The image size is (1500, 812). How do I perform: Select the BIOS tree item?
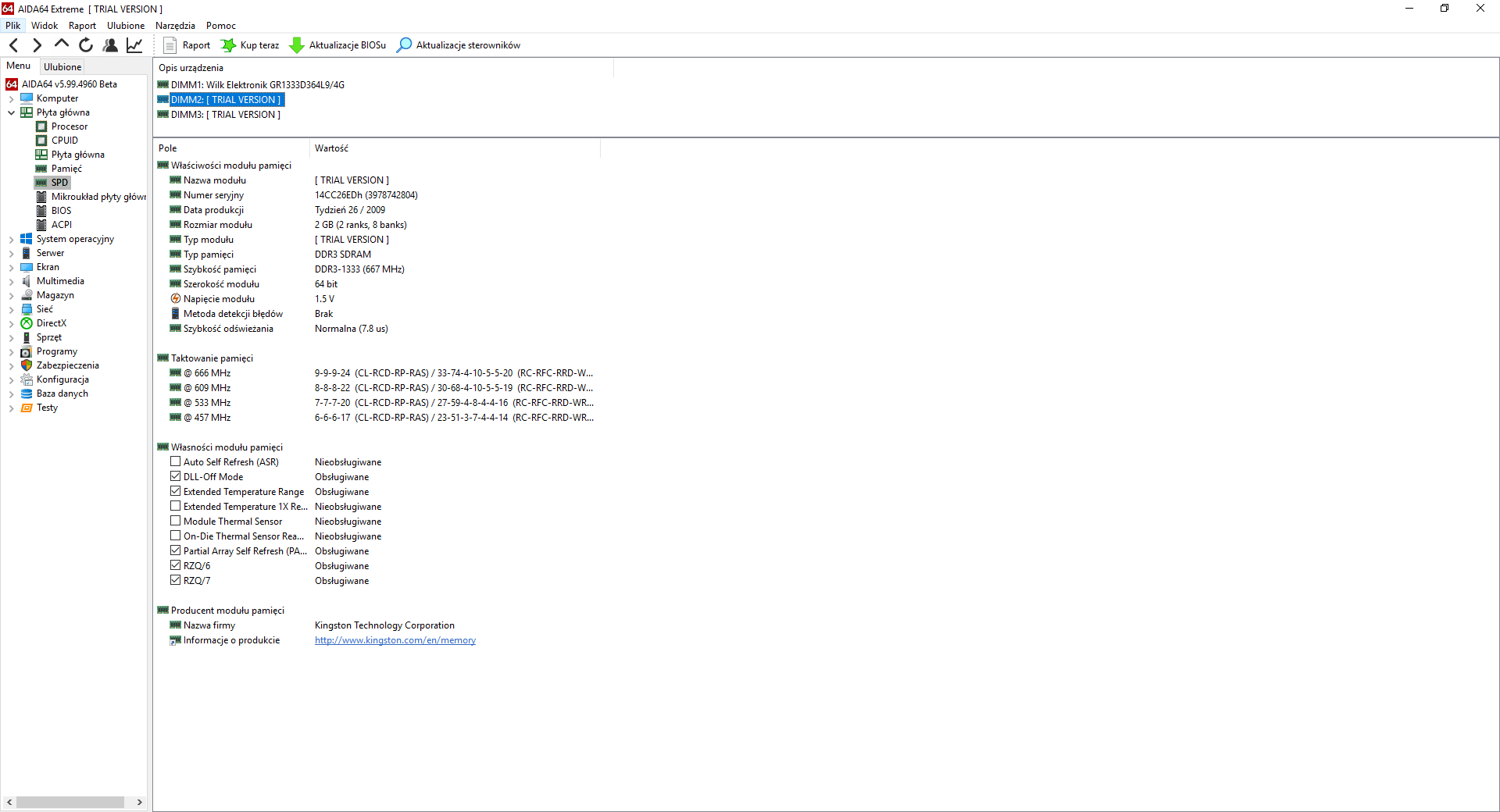[61, 211]
